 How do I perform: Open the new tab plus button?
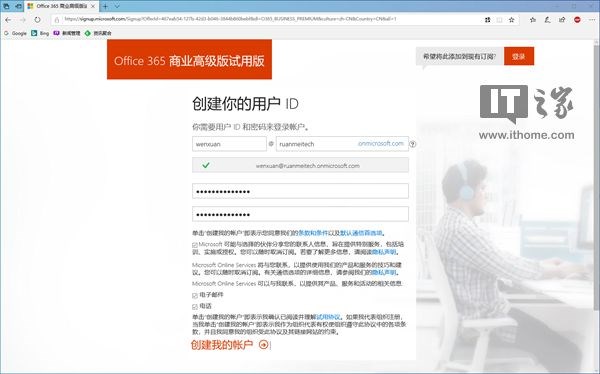point(105,6)
